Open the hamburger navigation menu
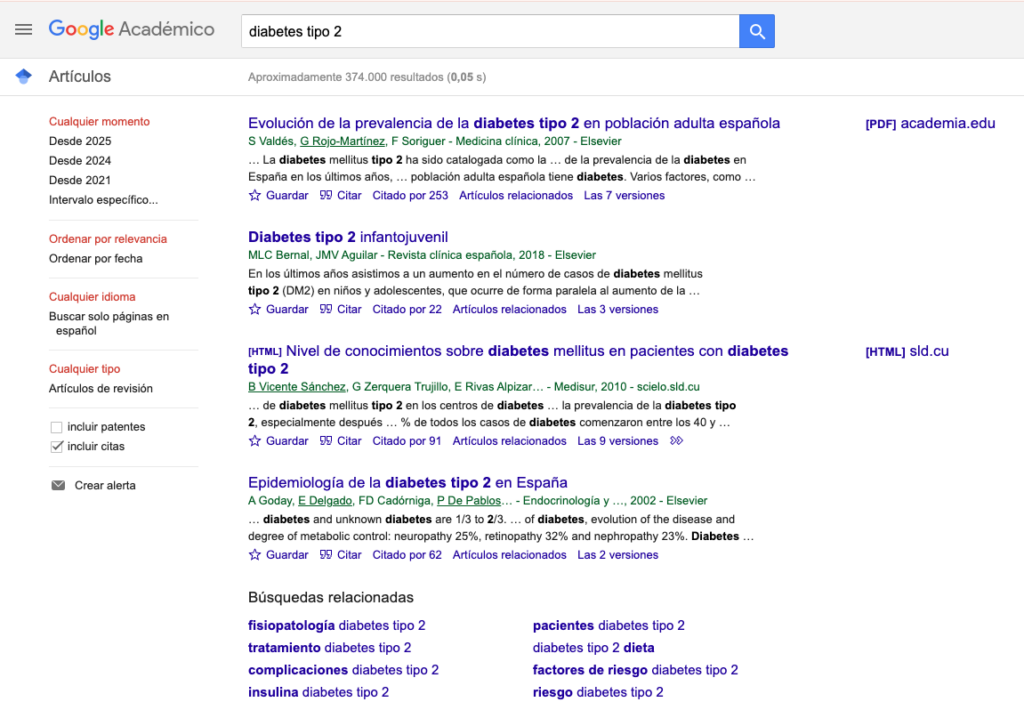 23,29
